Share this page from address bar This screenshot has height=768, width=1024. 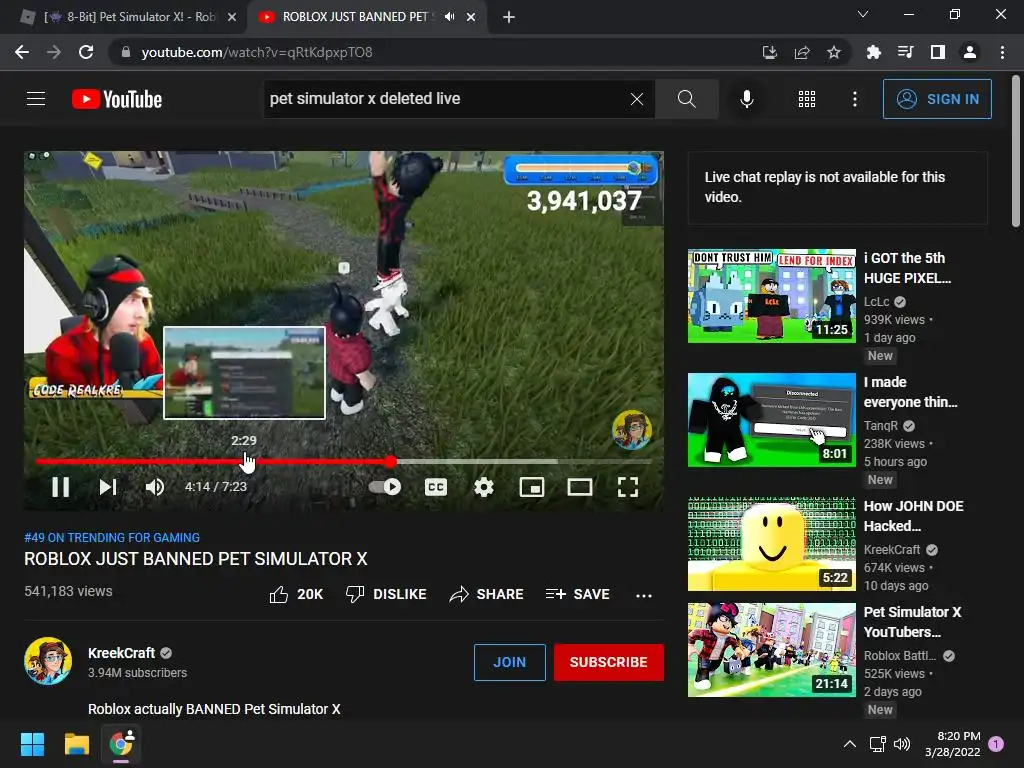click(x=802, y=52)
